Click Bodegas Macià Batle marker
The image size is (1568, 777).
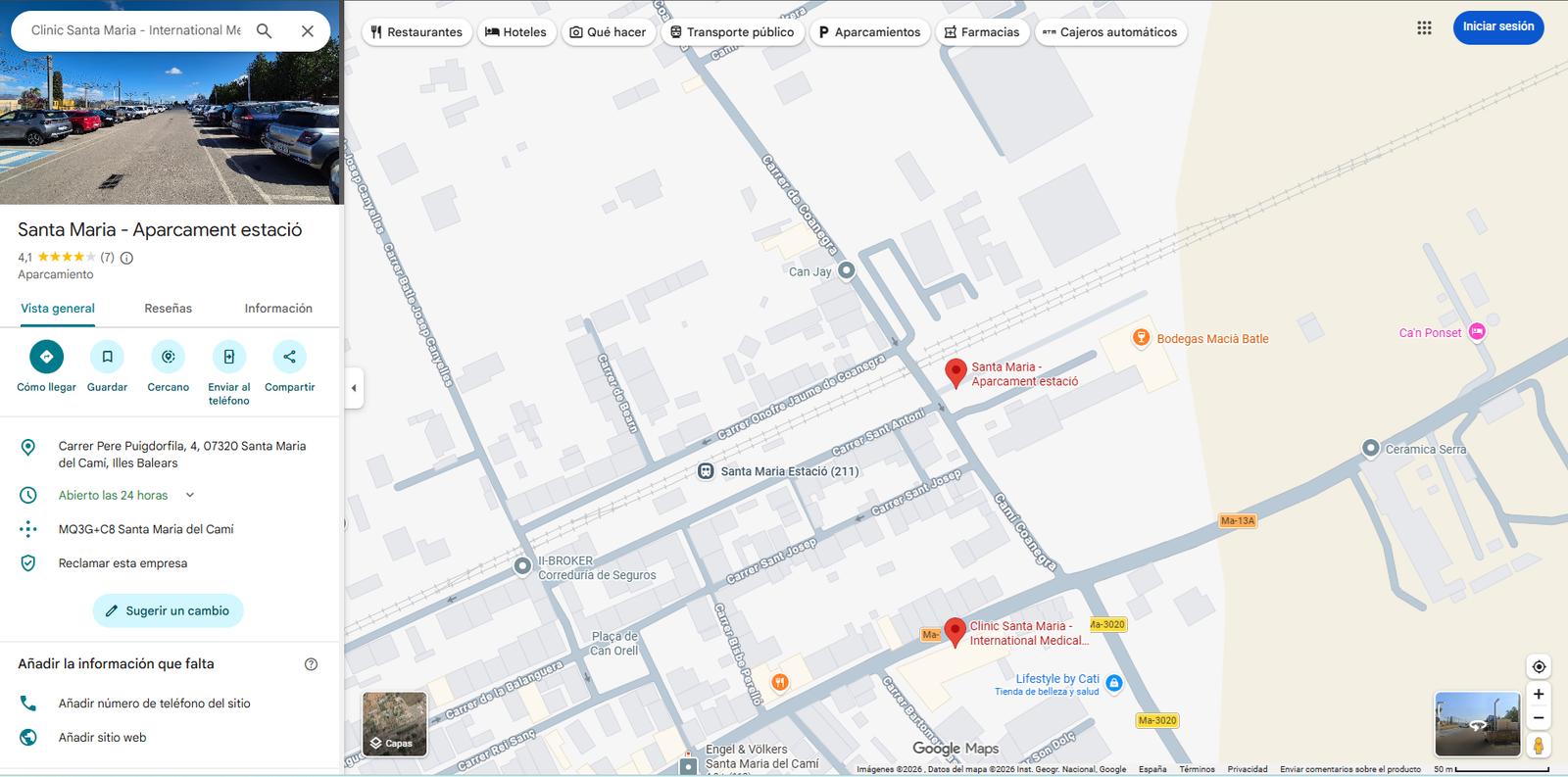[x=1141, y=338]
